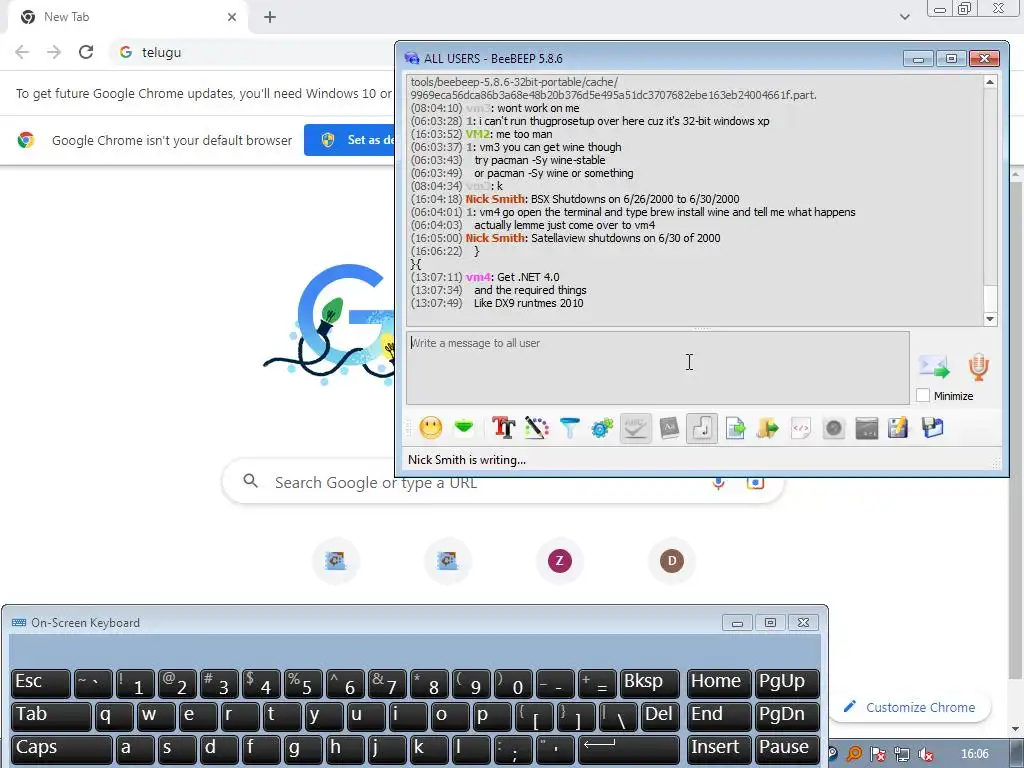Click the send folder icon with green arrow
The image size is (1024, 768).
(x=768, y=428)
